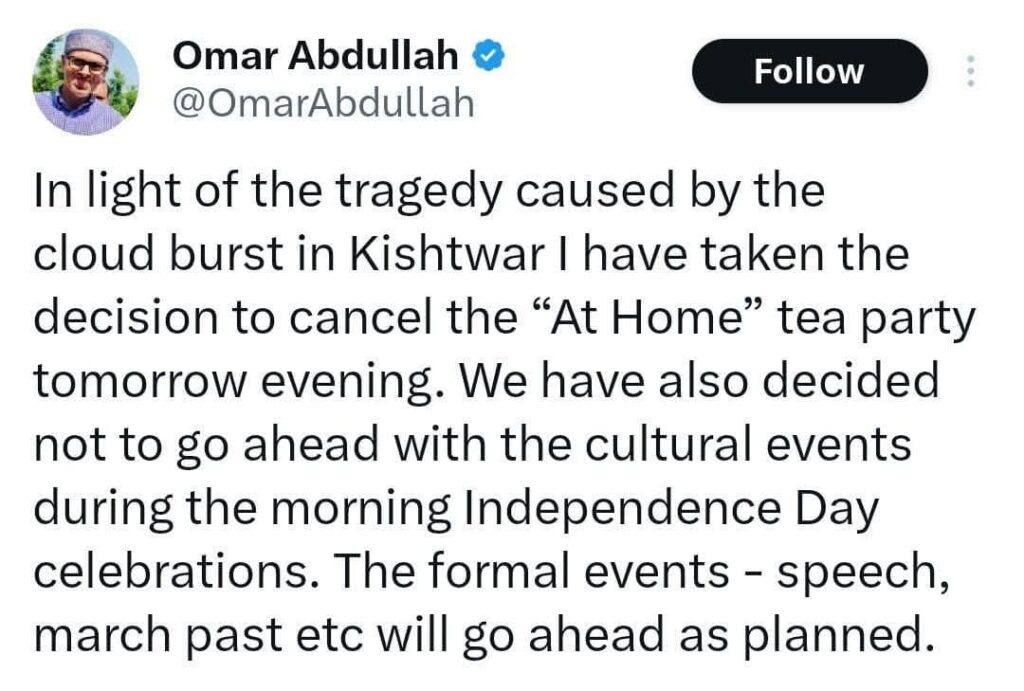Click the phrase "The formal events"
Screen dimensions: 1024x691
tap(532, 571)
